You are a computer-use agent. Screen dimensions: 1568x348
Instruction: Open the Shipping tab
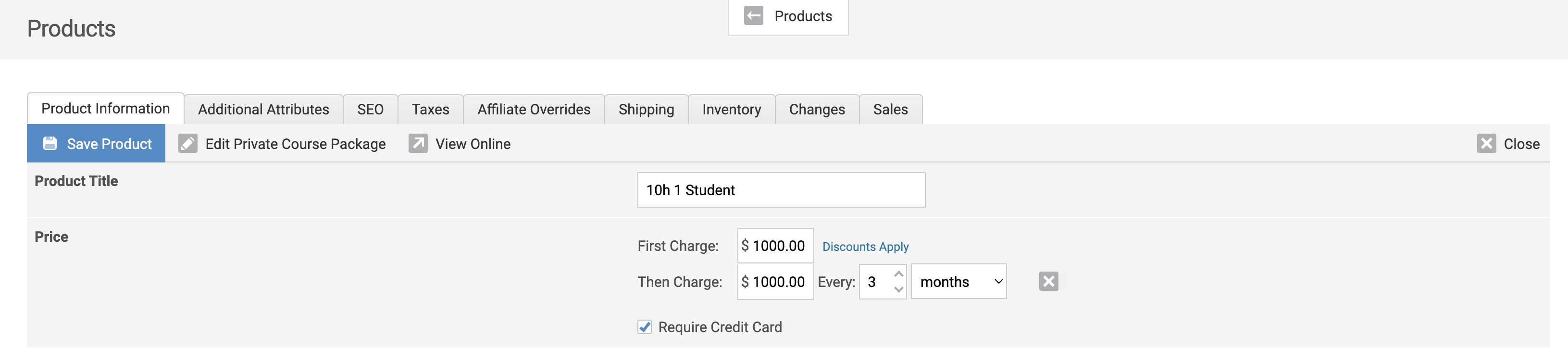pyautogui.click(x=646, y=110)
